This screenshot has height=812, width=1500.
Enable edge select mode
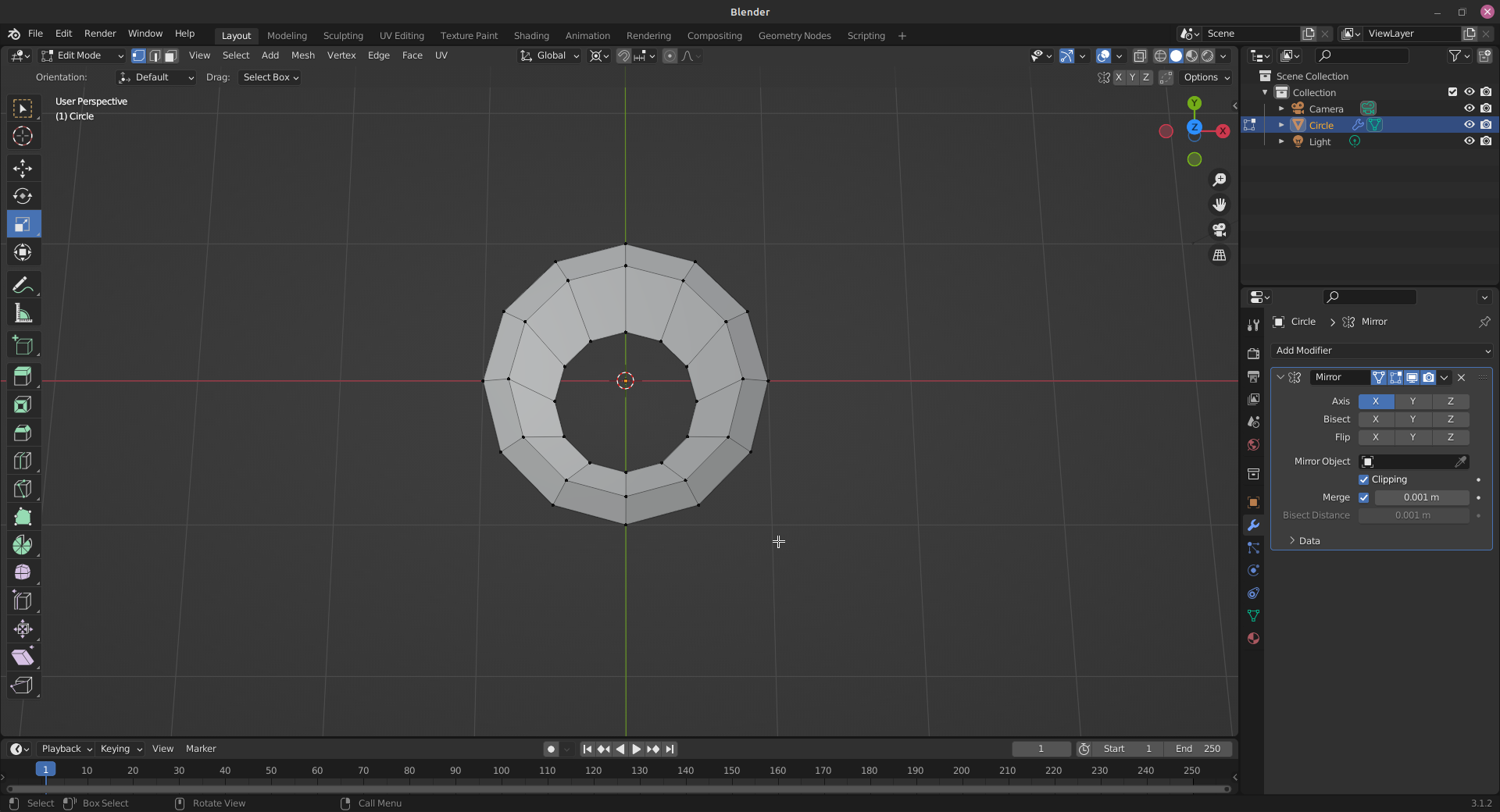click(x=155, y=55)
